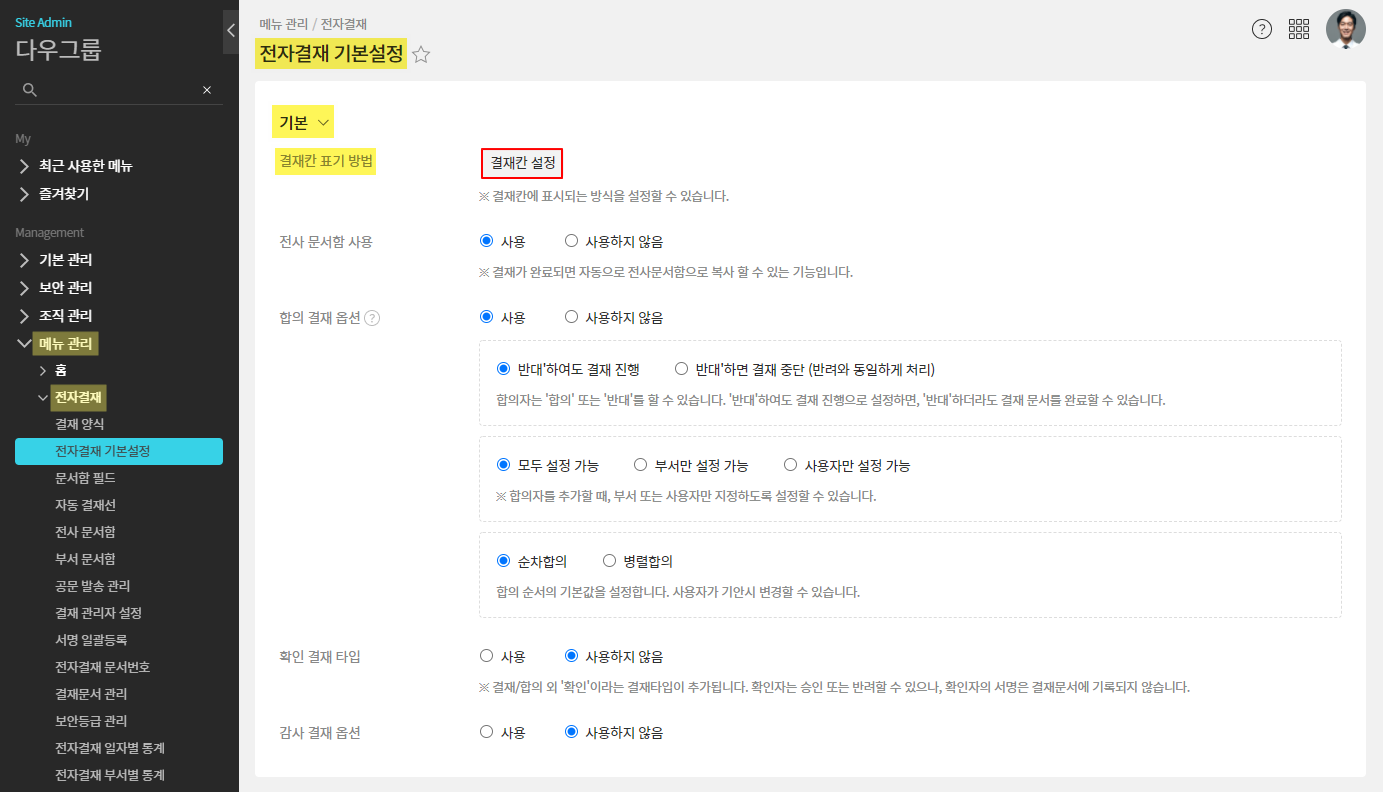1383x792 pixels.
Task: Expand 조직 관리 in sidebar
Action: click(65, 316)
